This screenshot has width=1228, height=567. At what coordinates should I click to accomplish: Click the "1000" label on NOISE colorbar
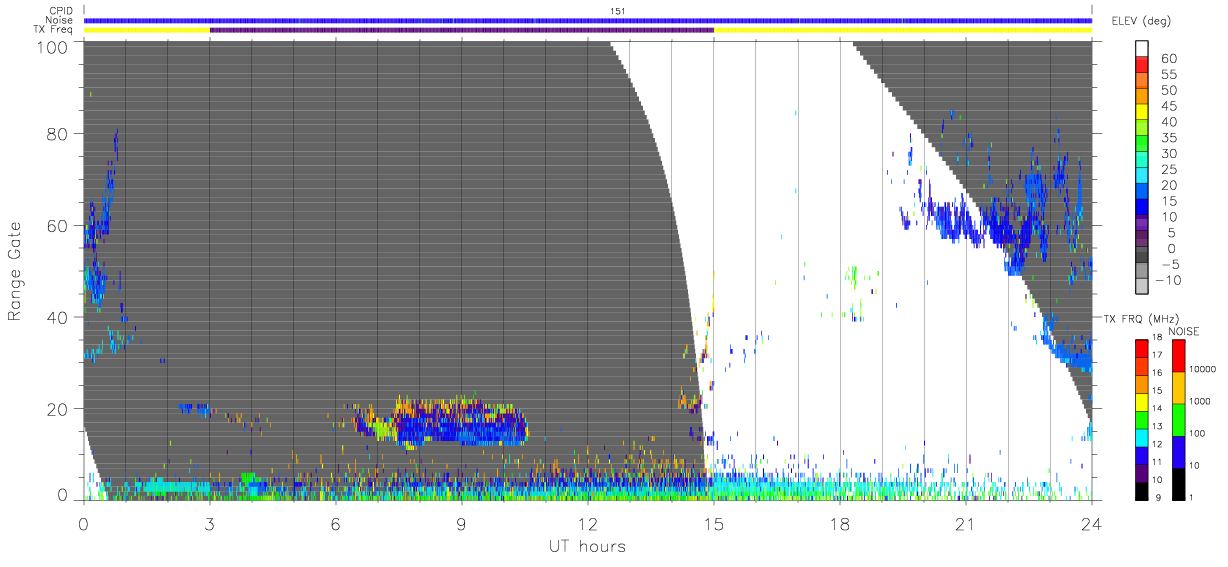coord(1200,401)
